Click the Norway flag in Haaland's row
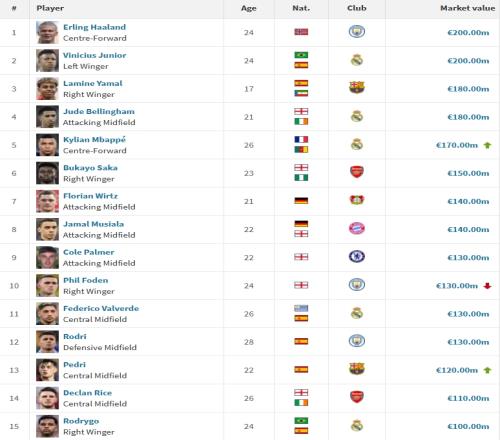 (301, 32)
